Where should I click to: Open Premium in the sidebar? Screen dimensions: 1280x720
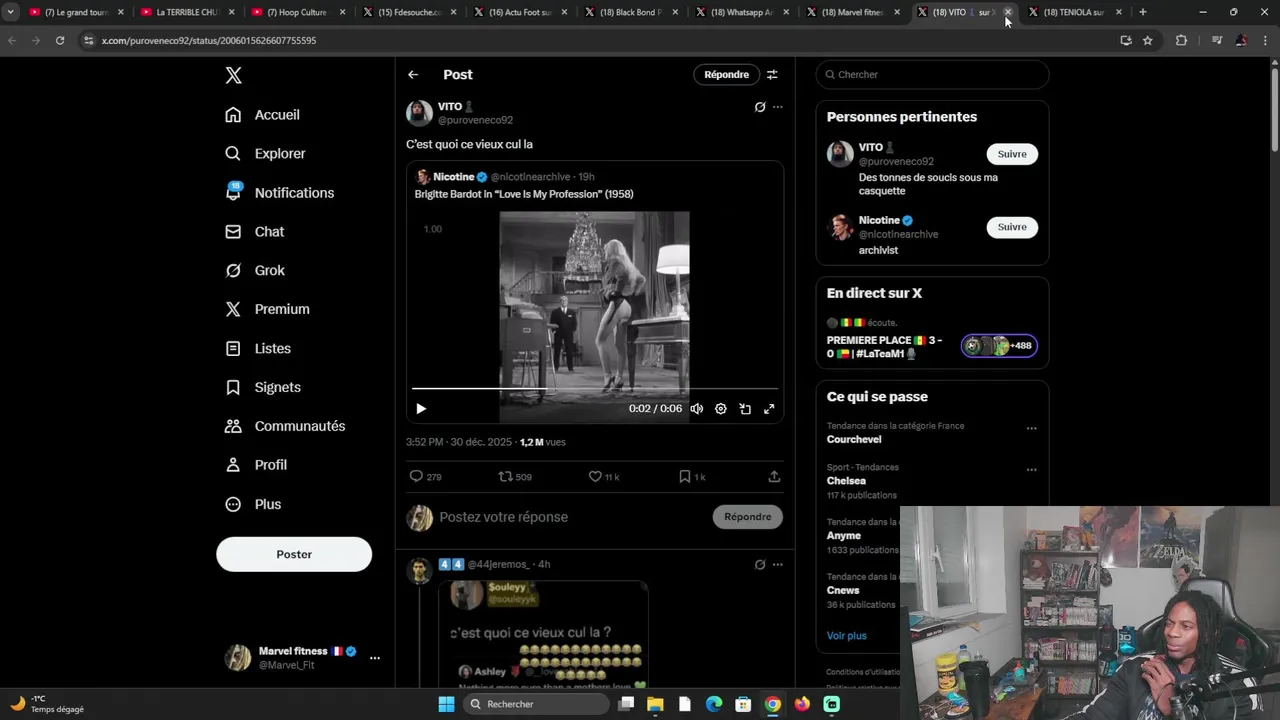pyautogui.click(x=268, y=310)
